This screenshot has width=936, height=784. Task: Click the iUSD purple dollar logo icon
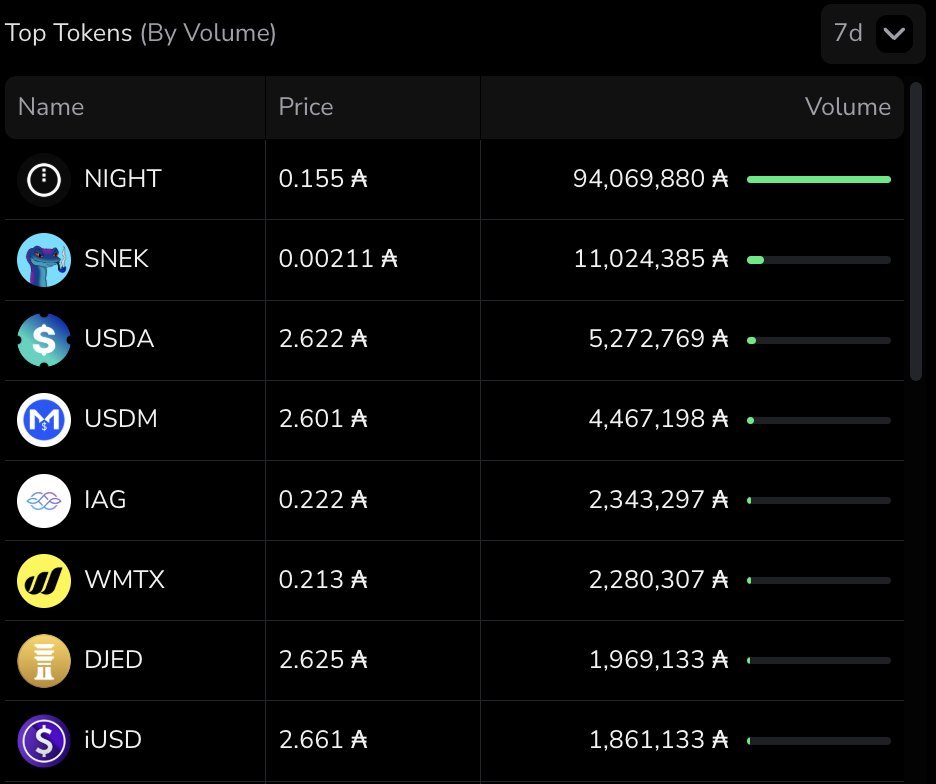(x=44, y=740)
